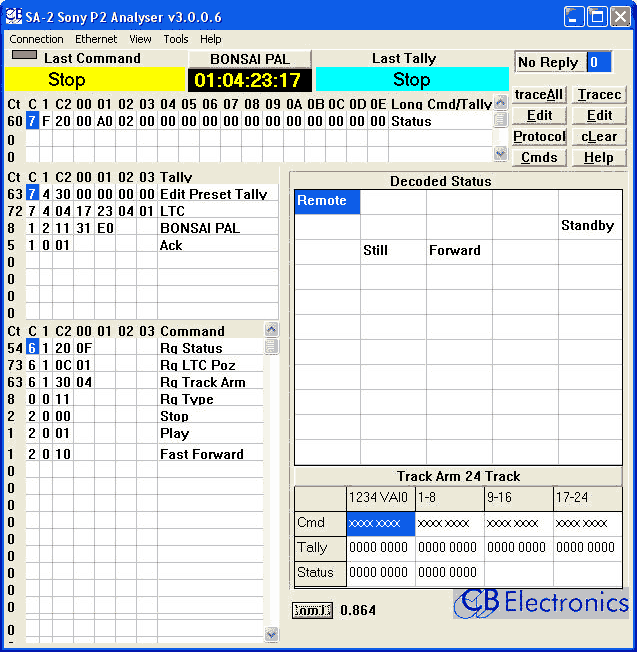The image size is (637, 652).
Task: Click the 1234 VAI0 column header
Action: click(x=380, y=498)
